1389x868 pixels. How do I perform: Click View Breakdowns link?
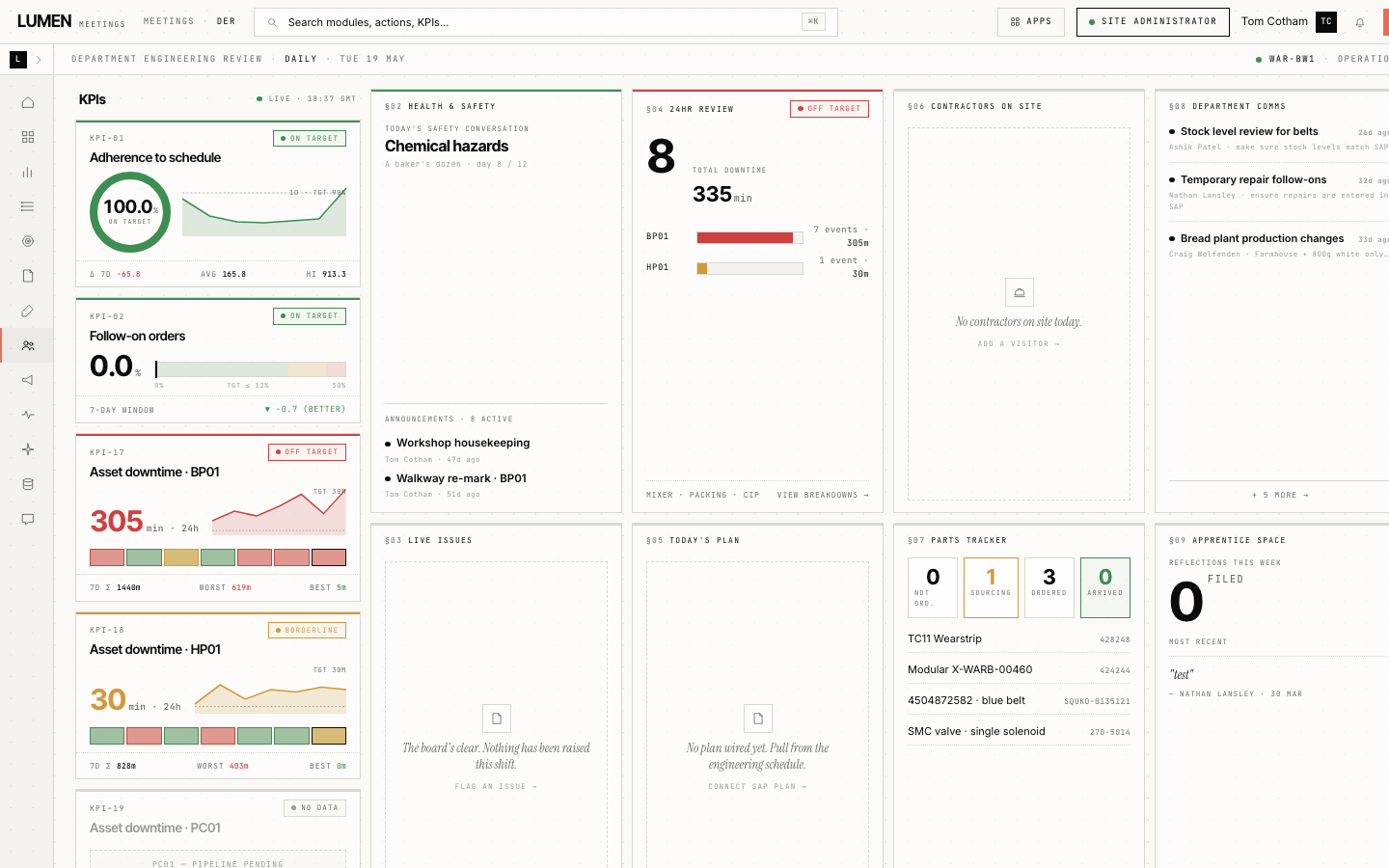[823, 495]
